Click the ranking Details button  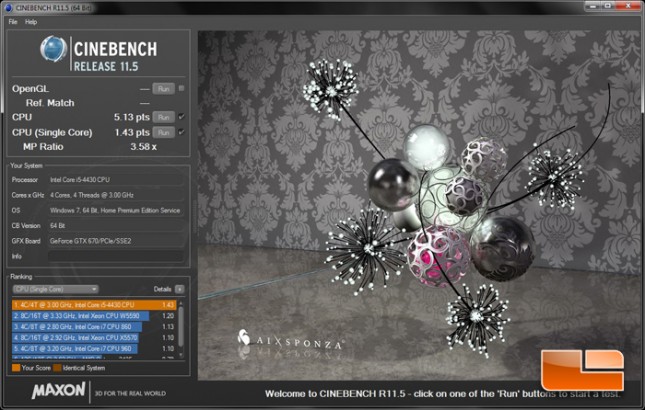(180, 289)
